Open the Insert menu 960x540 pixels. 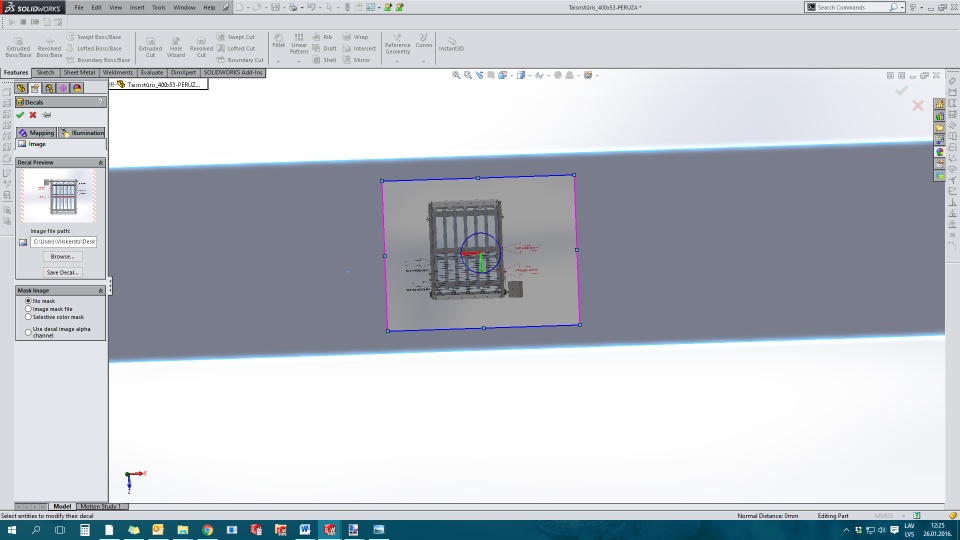(137, 7)
